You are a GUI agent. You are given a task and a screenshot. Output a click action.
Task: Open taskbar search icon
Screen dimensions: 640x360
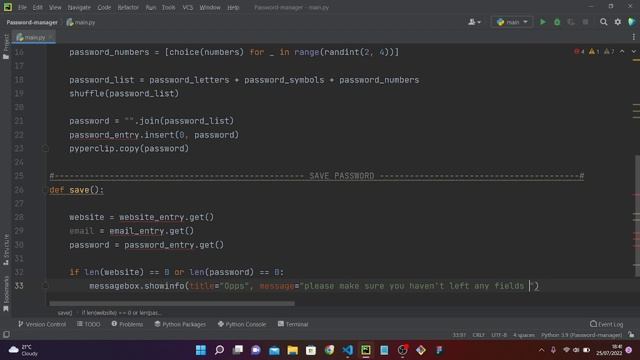(x=219, y=350)
